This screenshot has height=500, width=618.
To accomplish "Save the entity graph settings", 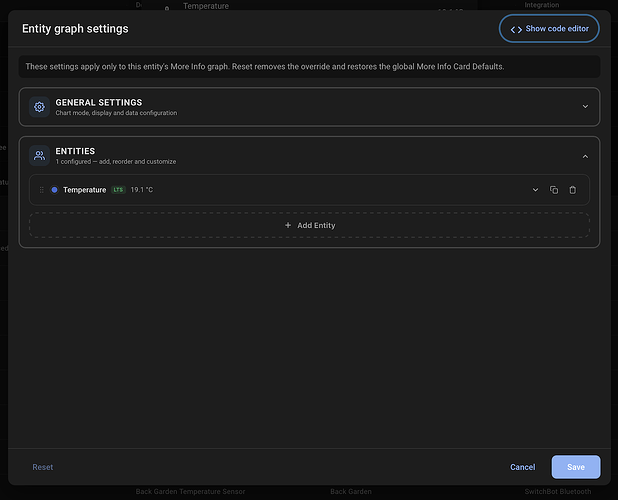I will point(576,467).
